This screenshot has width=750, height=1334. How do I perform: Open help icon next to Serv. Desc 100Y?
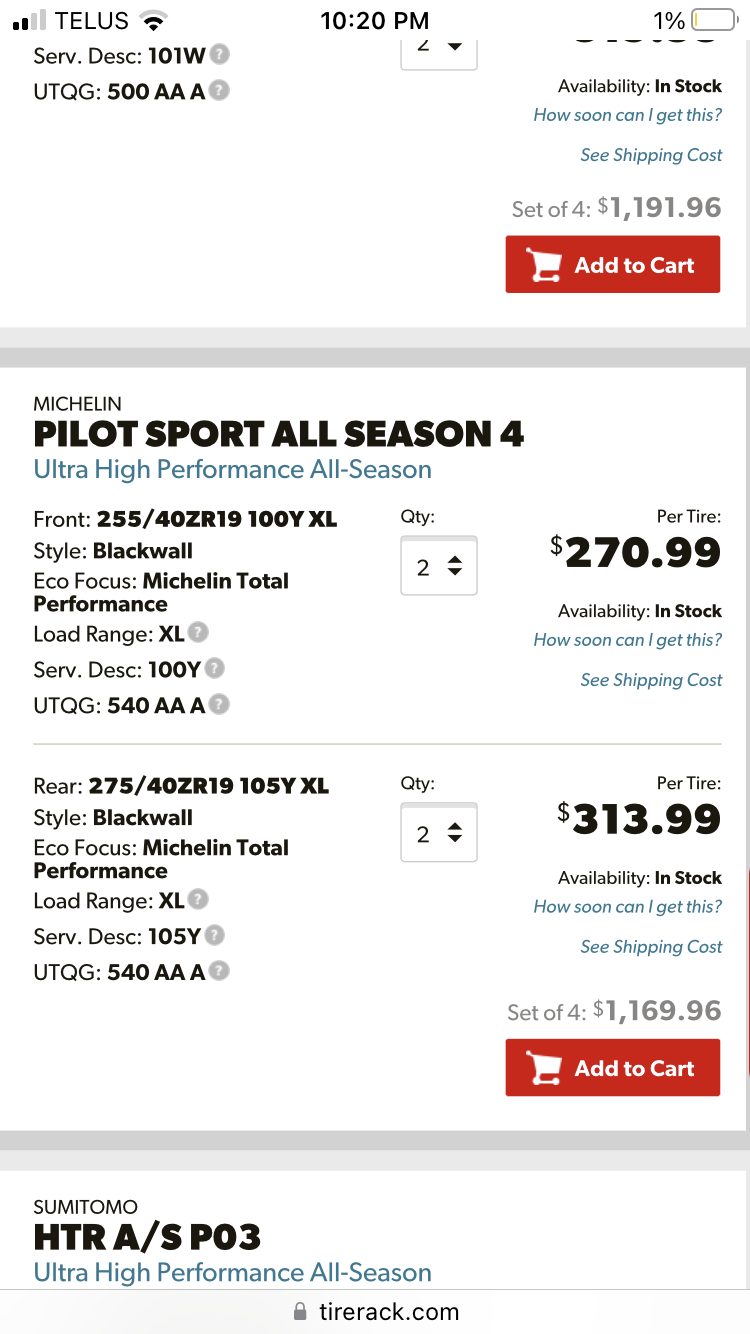[214, 669]
